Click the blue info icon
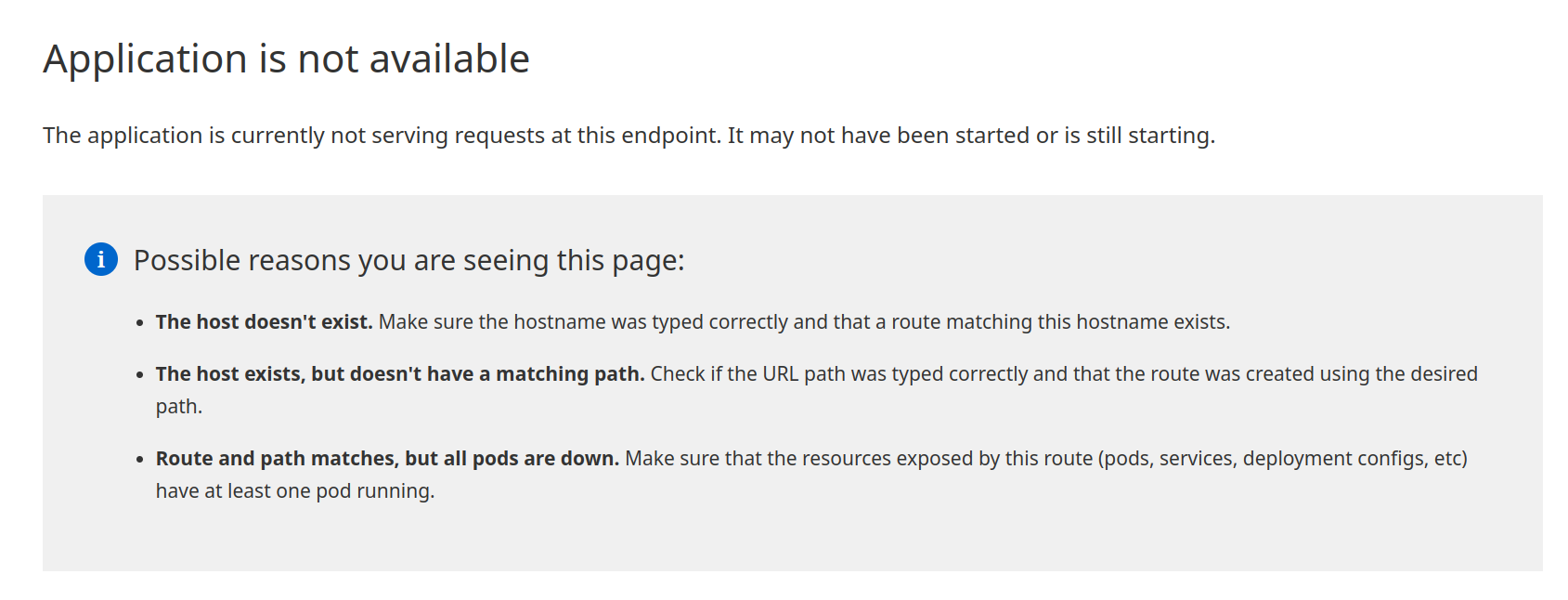The height and width of the screenshot is (600, 1568). coord(101,259)
